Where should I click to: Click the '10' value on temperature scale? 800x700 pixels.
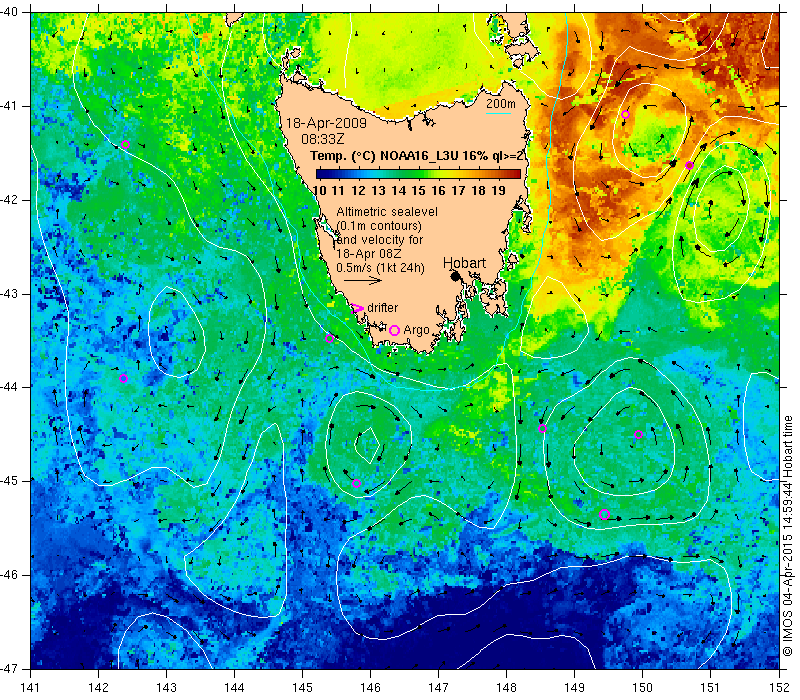[x=319, y=191]
